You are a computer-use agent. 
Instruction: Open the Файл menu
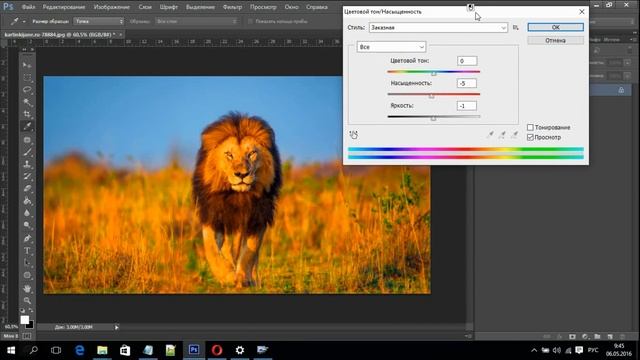(x=28, y=7)
